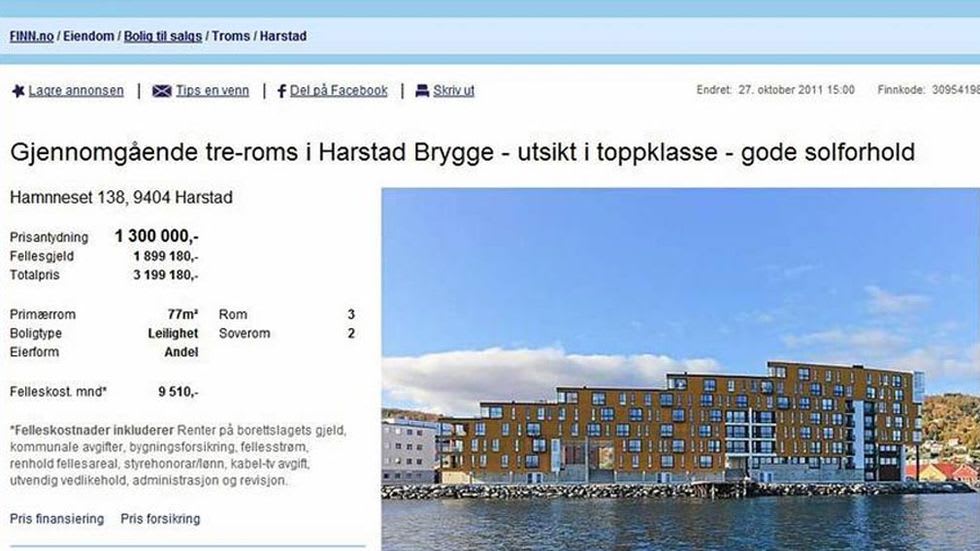Go to FINN.no home breadcrumb
Image resolution: width=980 pixels, height=551 pixels.
click(x=32, y=36)
